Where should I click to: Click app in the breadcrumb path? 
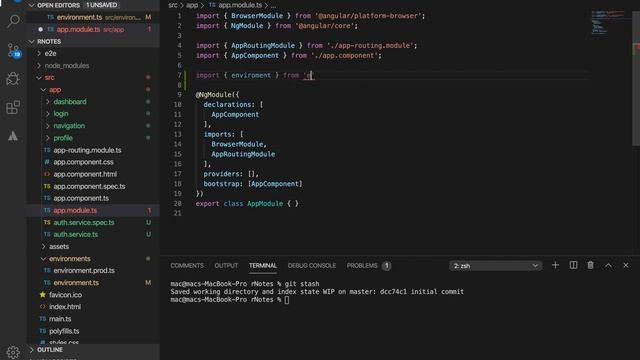coord(192,5)
